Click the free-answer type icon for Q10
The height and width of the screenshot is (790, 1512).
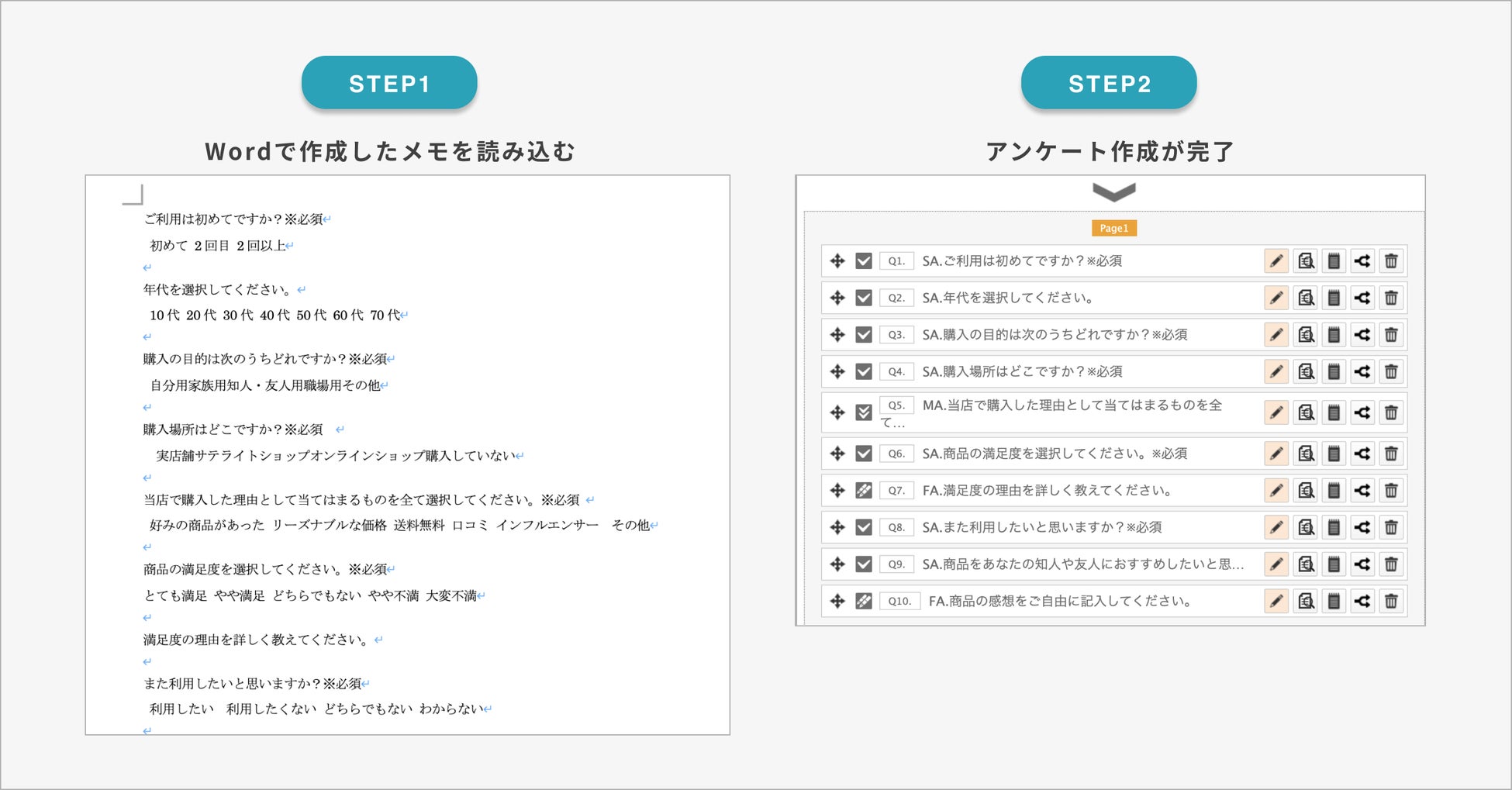[864, 601]
